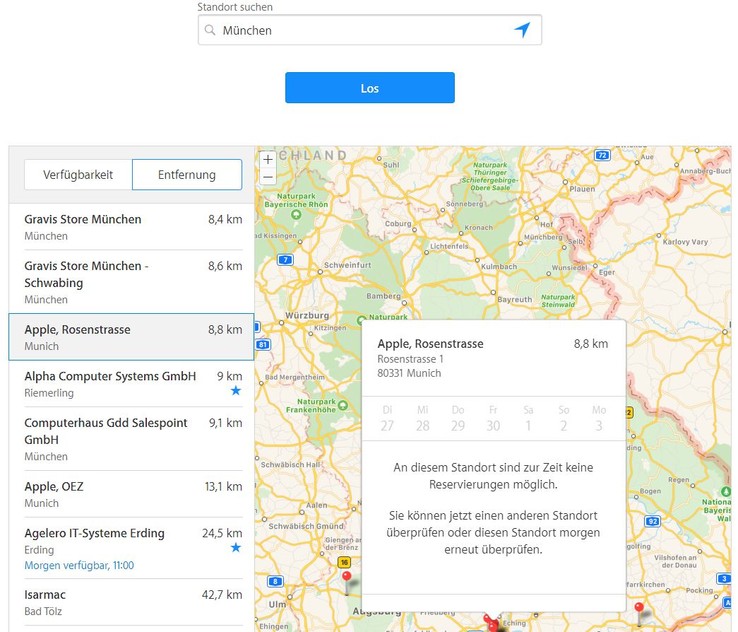Click Do 29 in the popup calendar
Image resolution: width=738 pixels, height=632 pixels.
[x=458, y=418]
